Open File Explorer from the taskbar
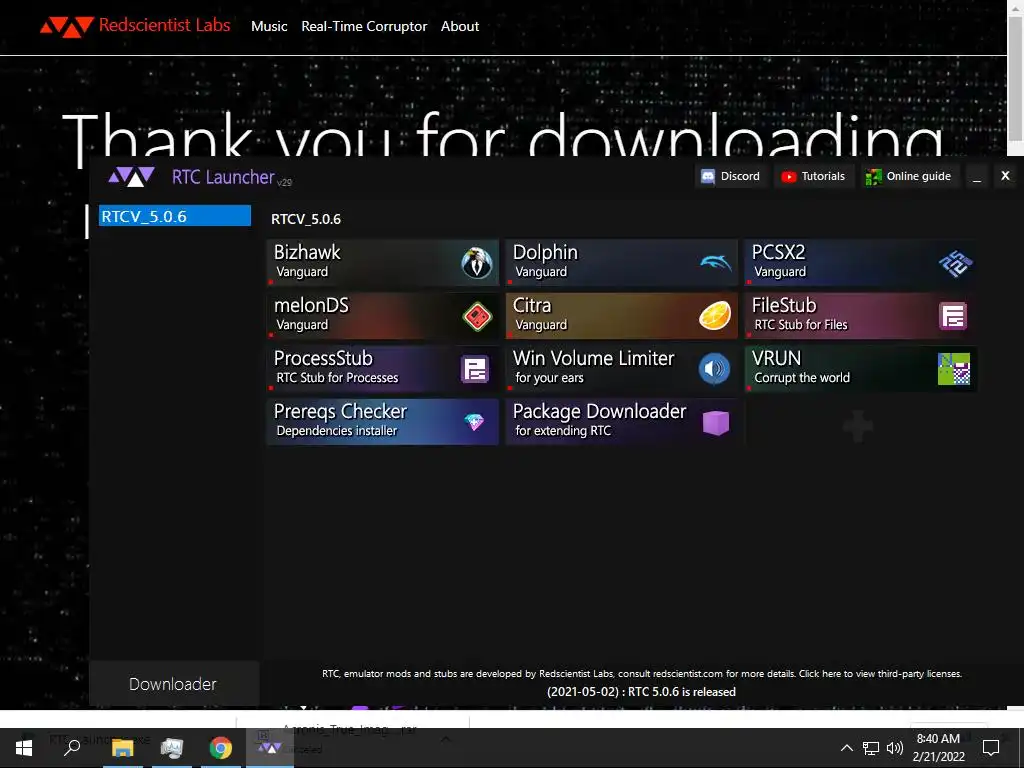 122,748
